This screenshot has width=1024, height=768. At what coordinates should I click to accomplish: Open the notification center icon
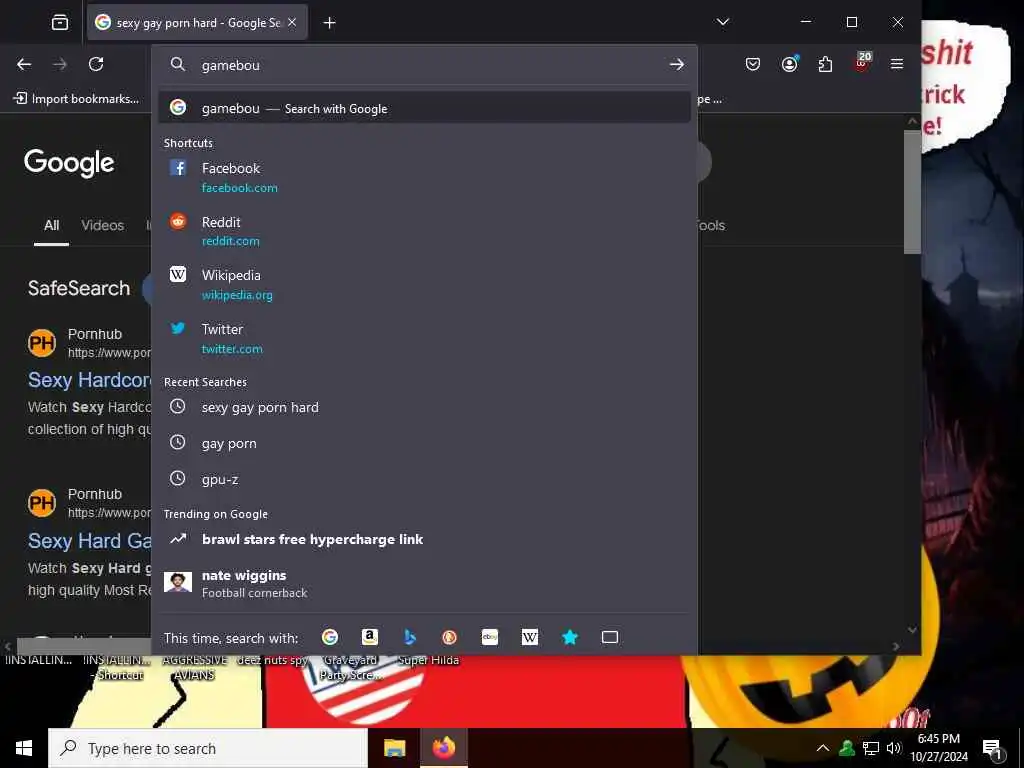pyautogui.click(x=991, y=748)
